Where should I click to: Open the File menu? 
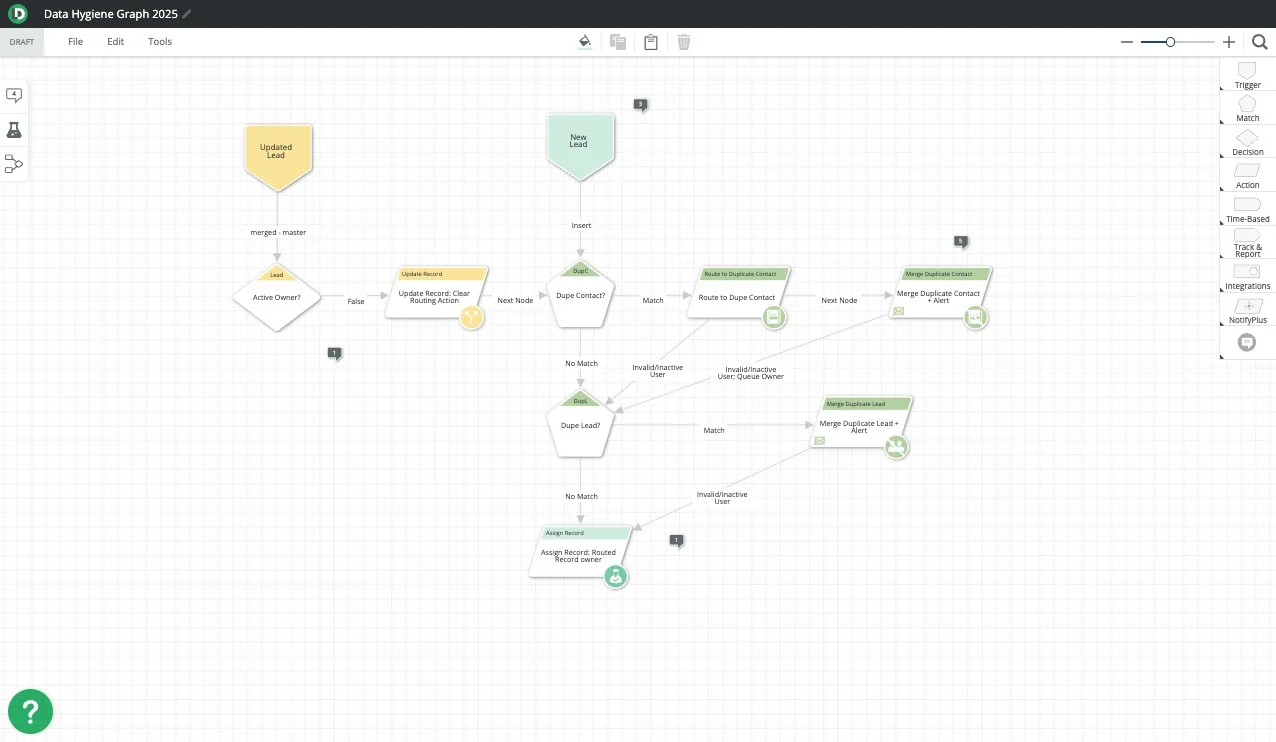75,42
